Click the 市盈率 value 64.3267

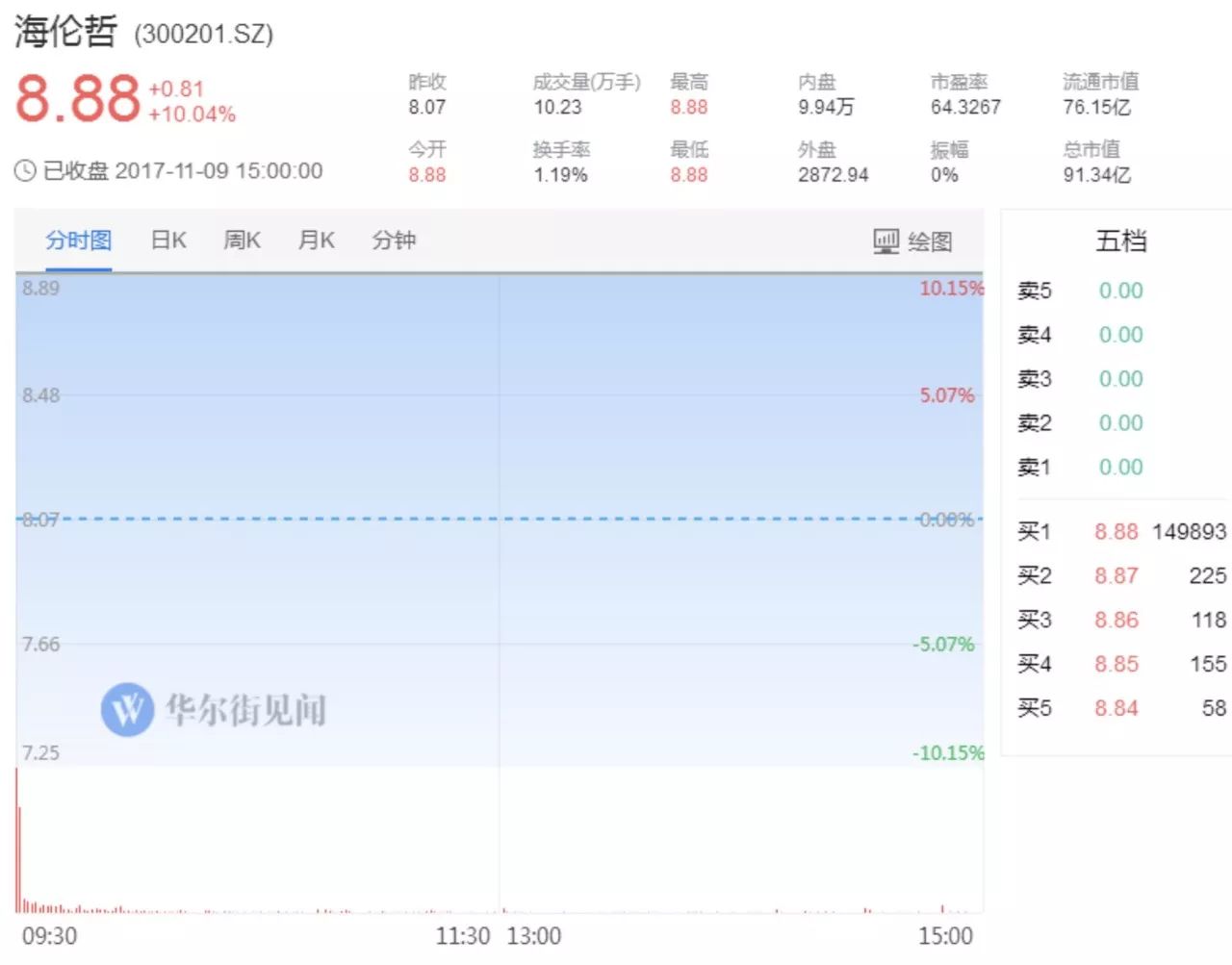point(965,107)
